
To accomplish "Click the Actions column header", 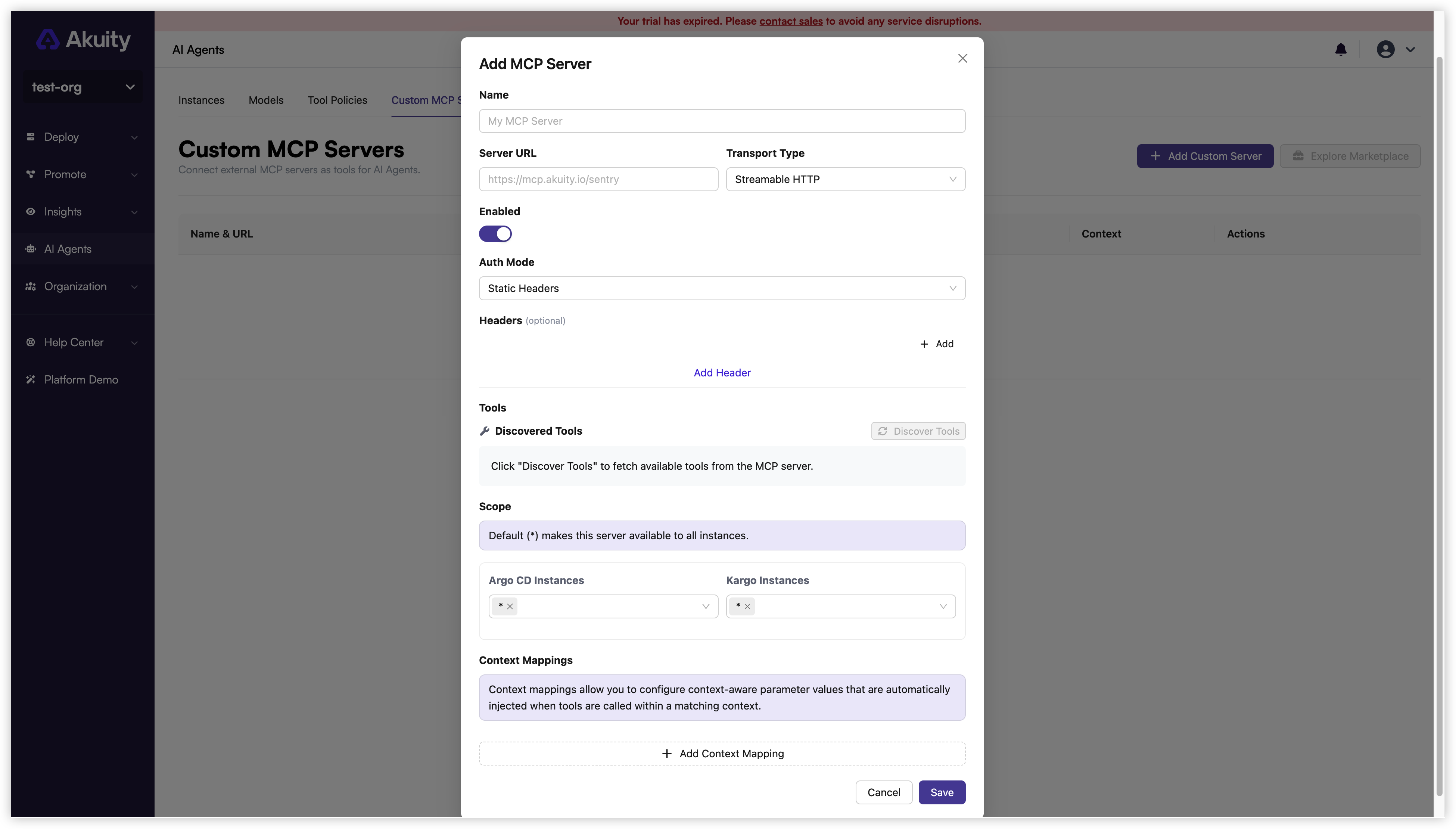I will tap(1245, 234).
